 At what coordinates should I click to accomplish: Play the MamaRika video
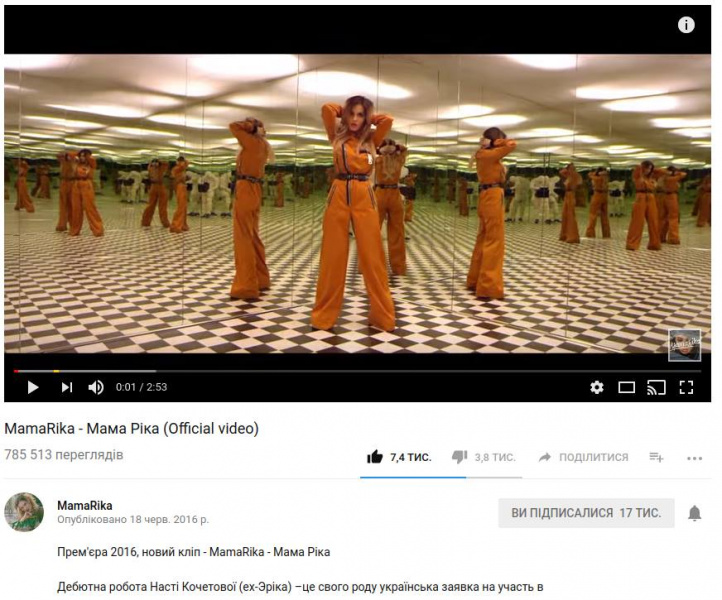(33, 387)
